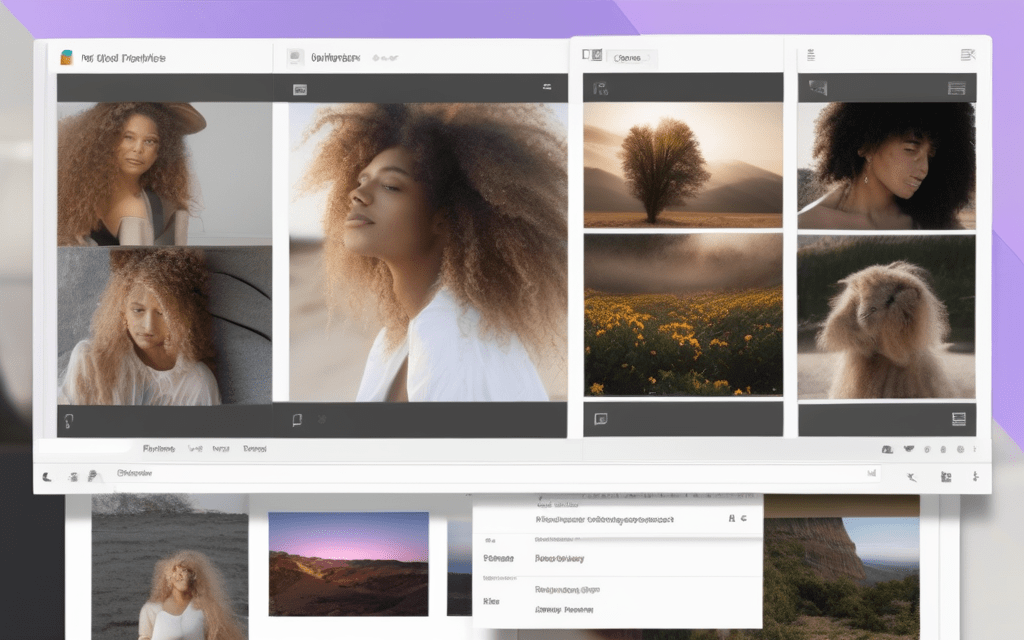Viewport: 1024px width, 640px height.
Task: Click the icon at the left end of the bottom dark bar in the left panel
Action: (68, 421)
